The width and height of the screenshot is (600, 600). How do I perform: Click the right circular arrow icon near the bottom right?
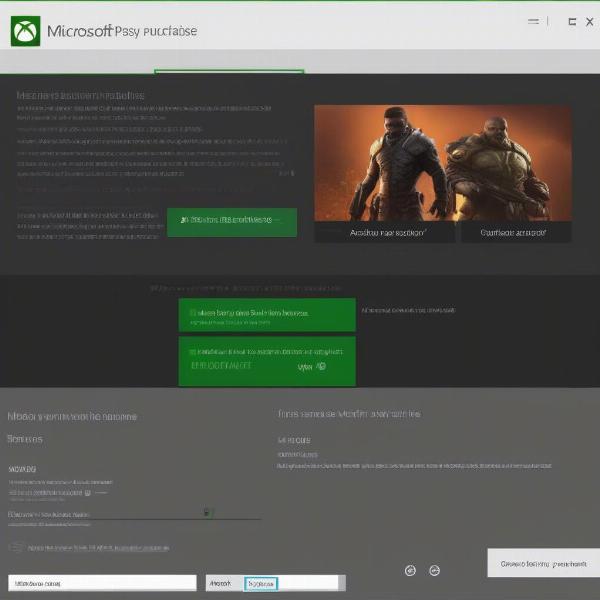tap(434, 571)
